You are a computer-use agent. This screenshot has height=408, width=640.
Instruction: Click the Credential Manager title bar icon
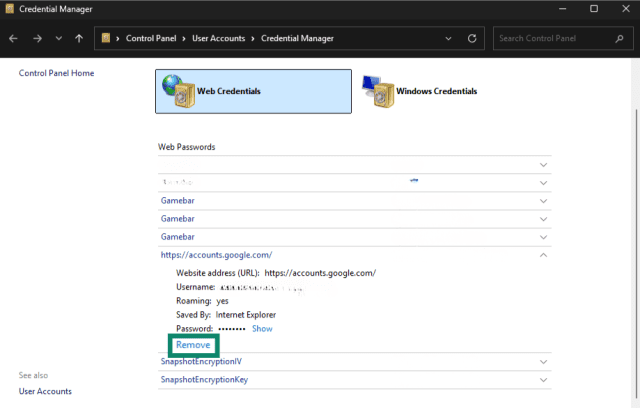[x=9, y=9]
